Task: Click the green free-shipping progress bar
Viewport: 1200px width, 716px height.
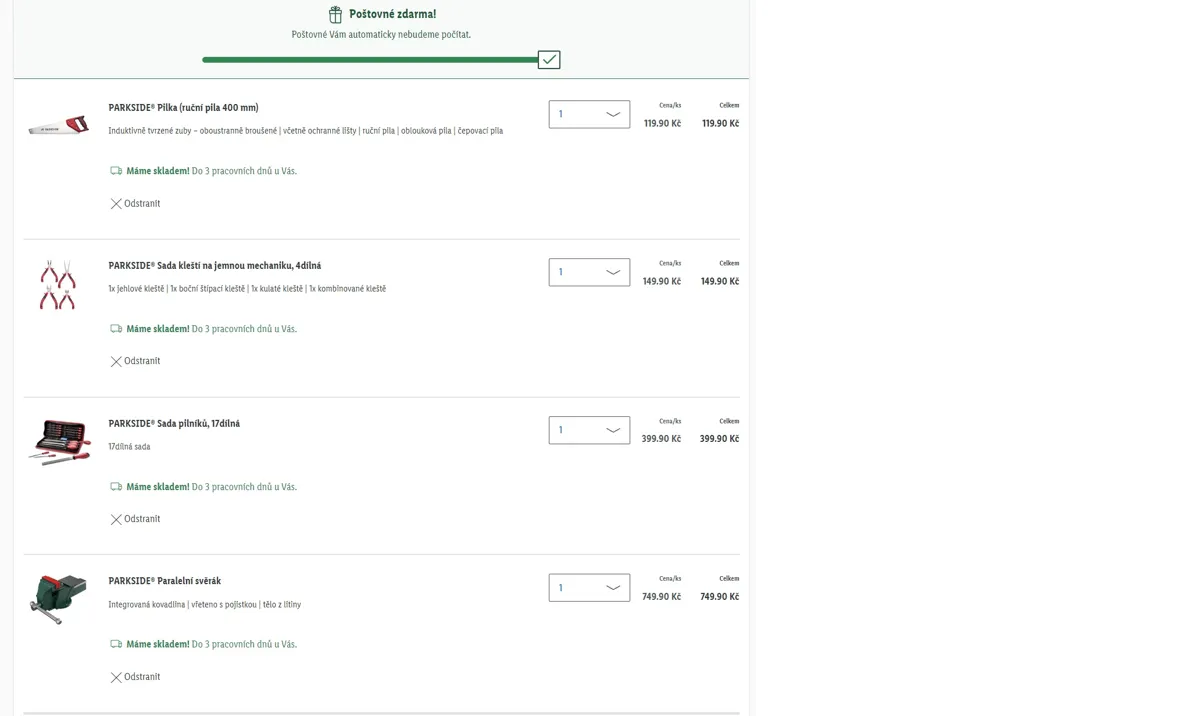Action: coord(370,60)
